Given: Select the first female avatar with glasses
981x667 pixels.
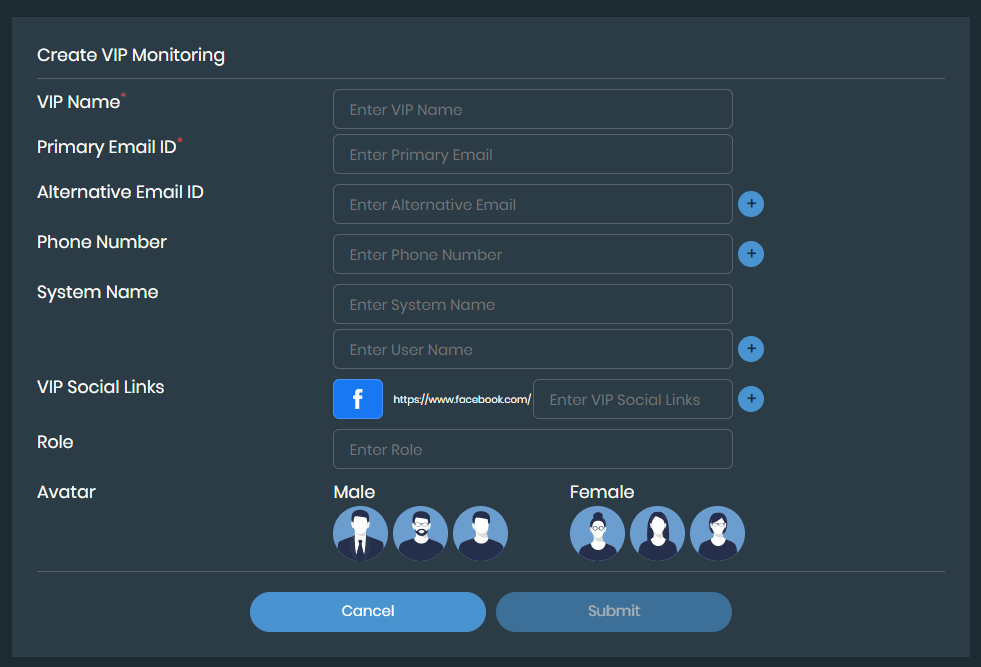Looking at the screenshot, I should [597, 533].
